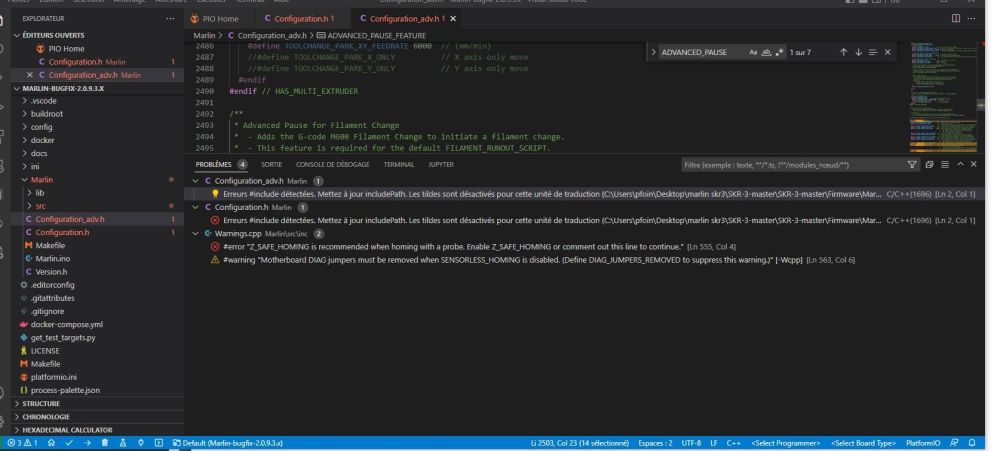Maximize the bottom panel with chevron up

tap(960, 165)
